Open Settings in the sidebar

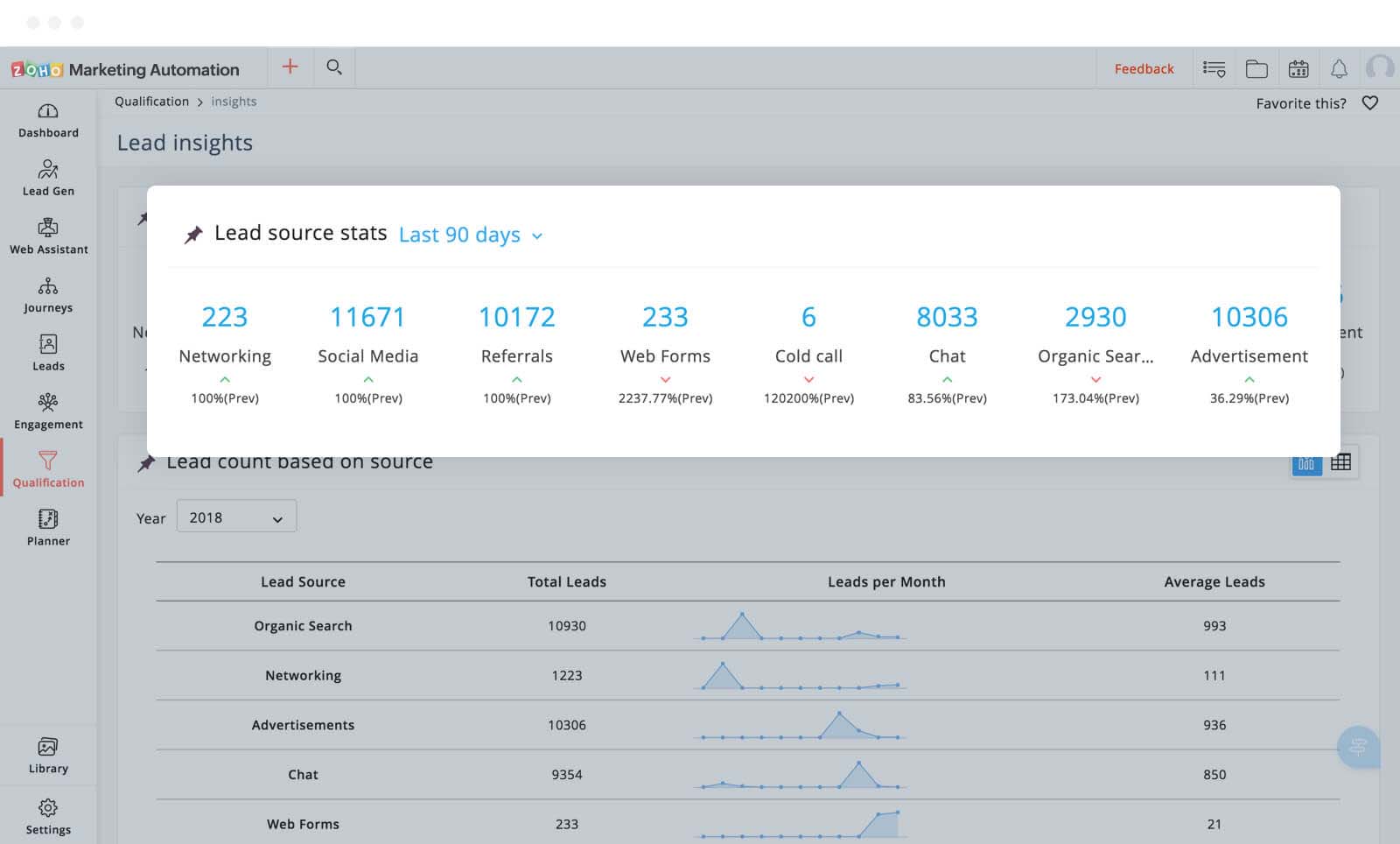[48, 816]
